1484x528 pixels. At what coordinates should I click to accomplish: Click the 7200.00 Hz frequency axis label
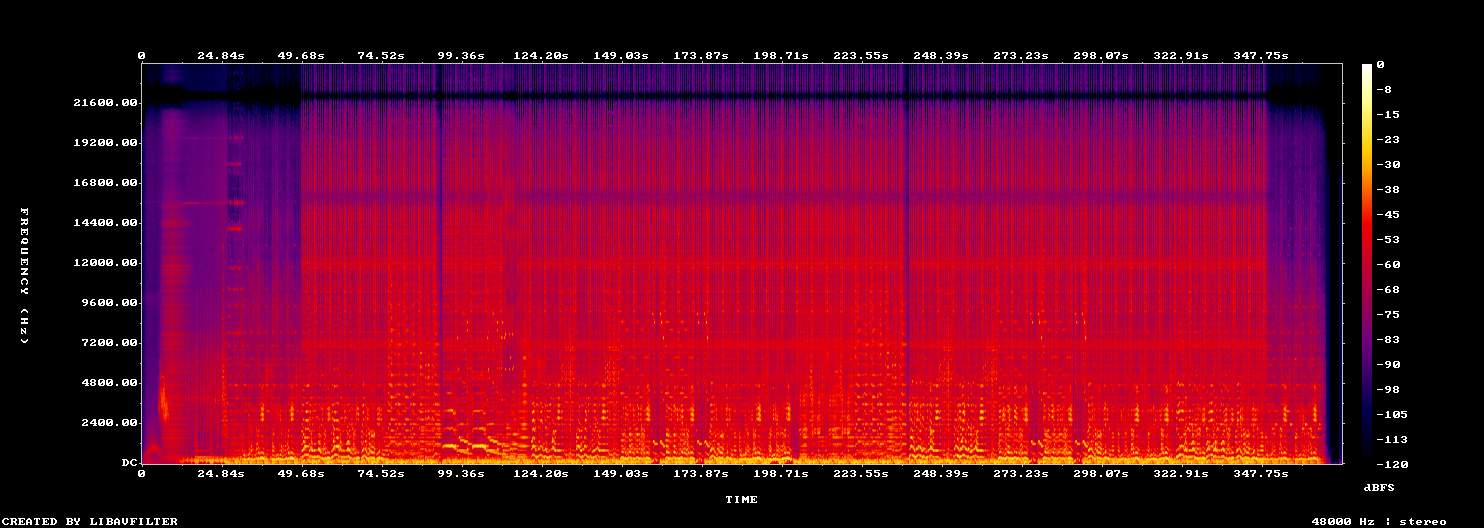pos(108,343)
